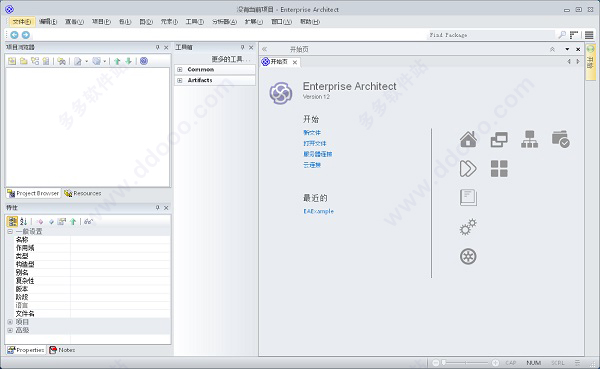Toggle the categorized view button in properties toolbar

(x=13, y=221)
